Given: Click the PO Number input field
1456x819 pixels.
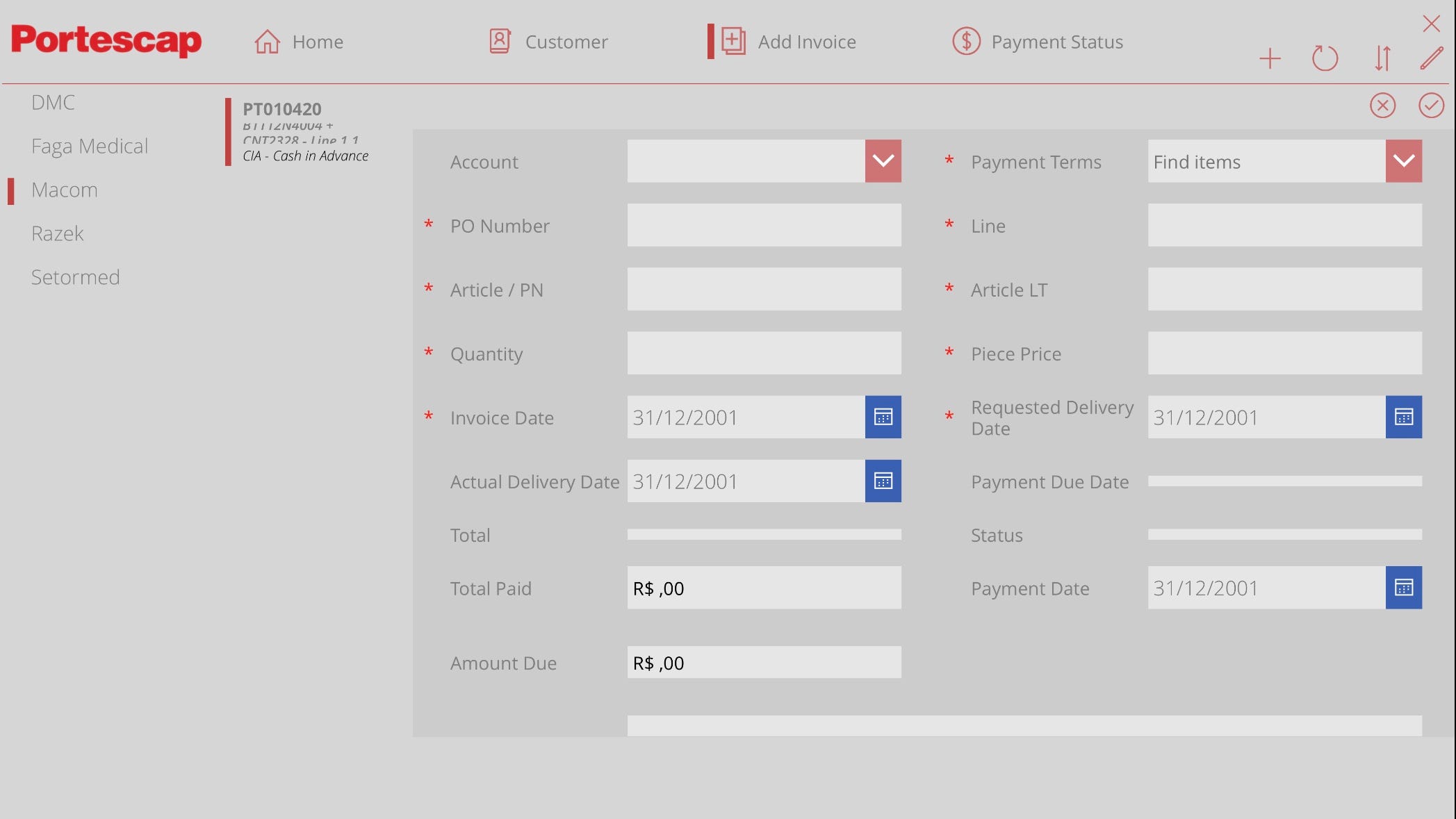Looking at the screenshot, I should click(x=764, y=225).
